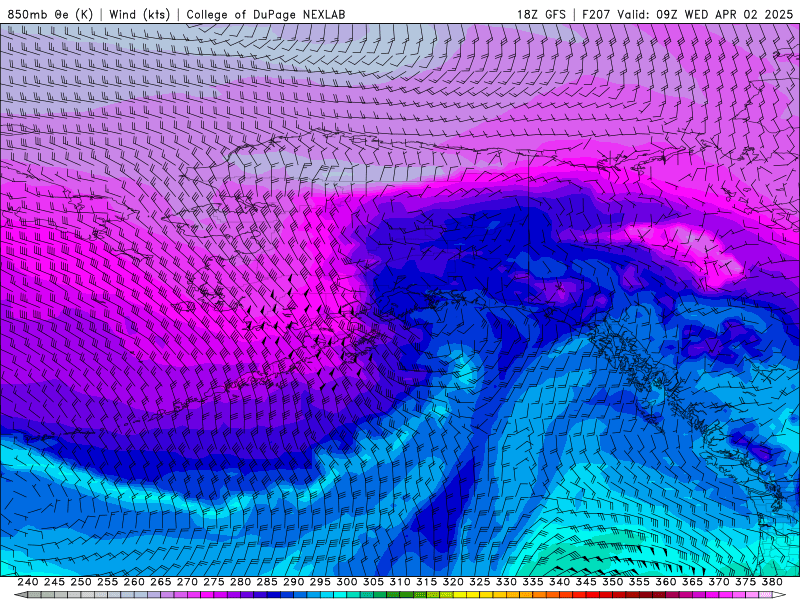Select the 250 value on the color scale
Viewport: 800px width, 600px height.
click(x=81, y=582)
